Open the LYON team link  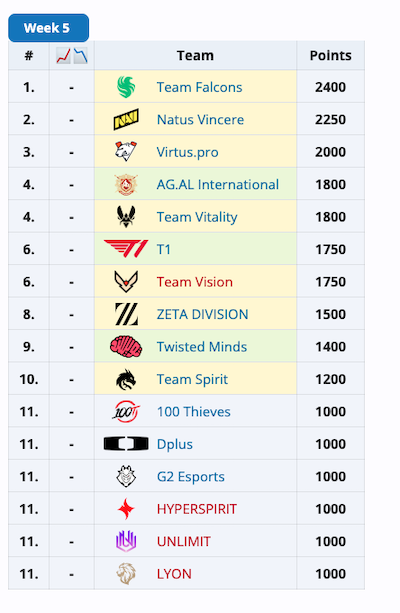click(x=174, y=574)
